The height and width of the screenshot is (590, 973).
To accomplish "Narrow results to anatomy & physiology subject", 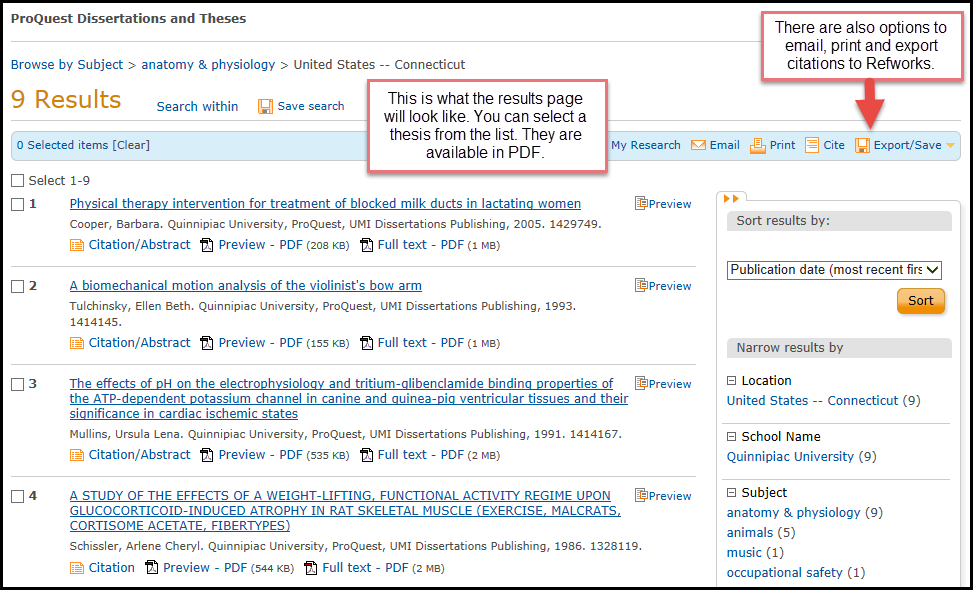I will (x=794, y=512).
